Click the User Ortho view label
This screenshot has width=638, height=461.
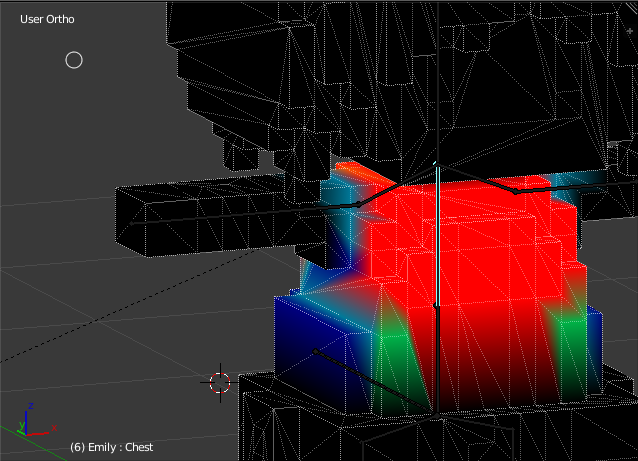(47, 20)
